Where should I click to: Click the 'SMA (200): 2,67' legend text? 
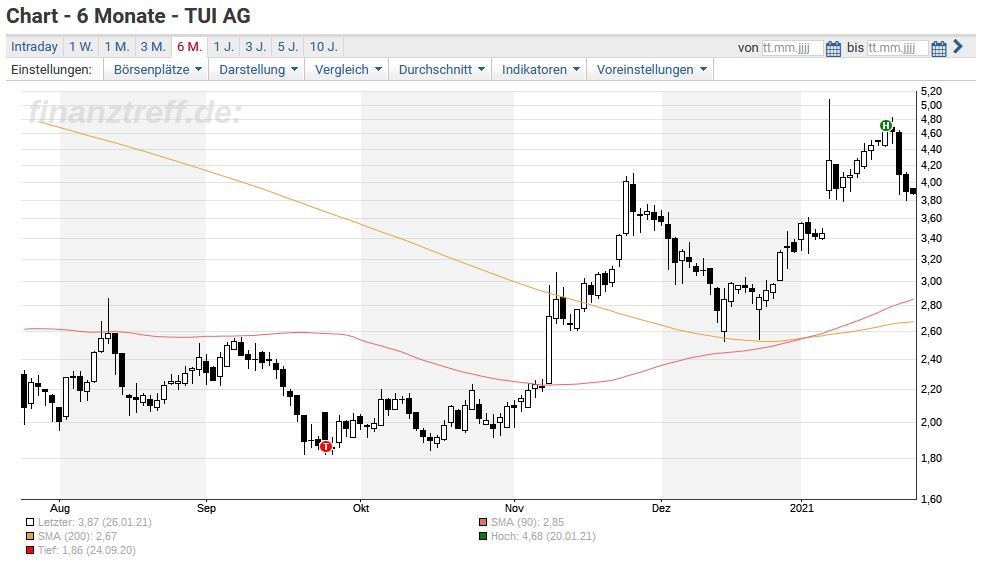[x=77, y=536]
